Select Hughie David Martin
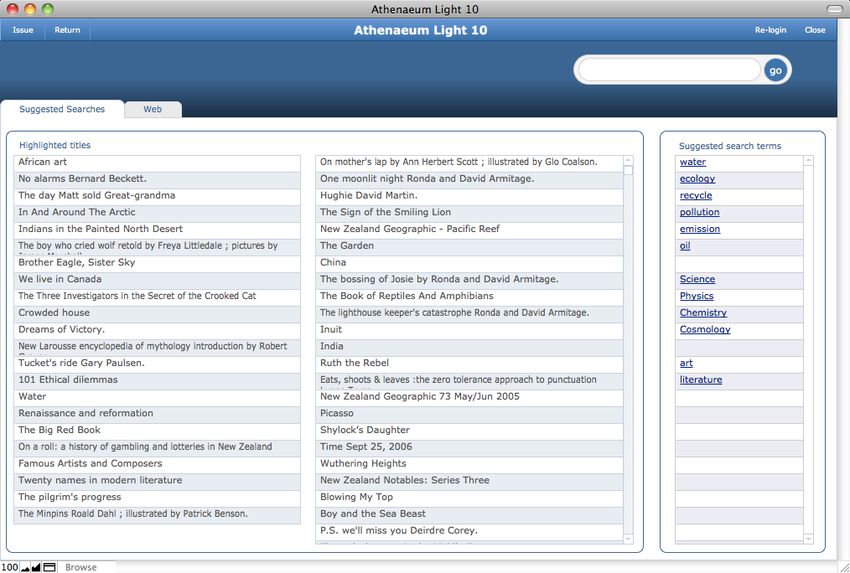850x573 pixels. [x=469, y=196]
